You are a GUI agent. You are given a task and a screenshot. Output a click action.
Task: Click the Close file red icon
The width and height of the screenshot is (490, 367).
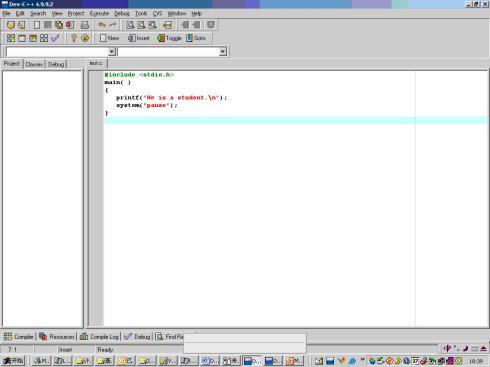[70, 25]
